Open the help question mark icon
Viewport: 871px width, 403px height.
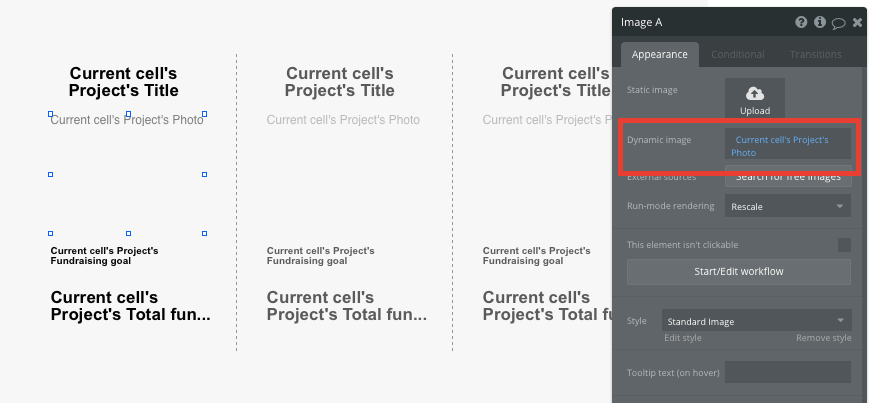click(801, 22)
